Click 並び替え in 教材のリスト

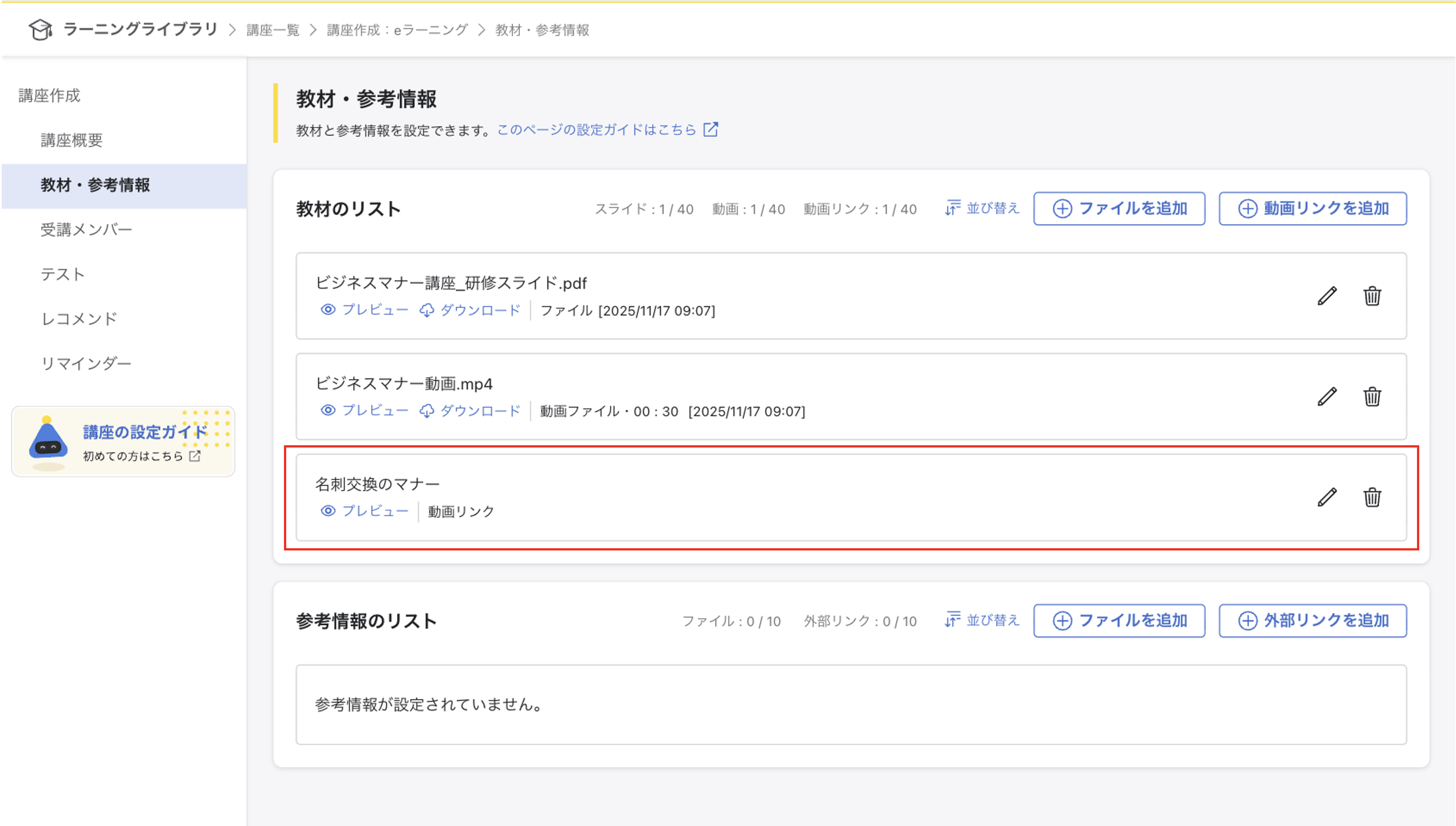982,208
